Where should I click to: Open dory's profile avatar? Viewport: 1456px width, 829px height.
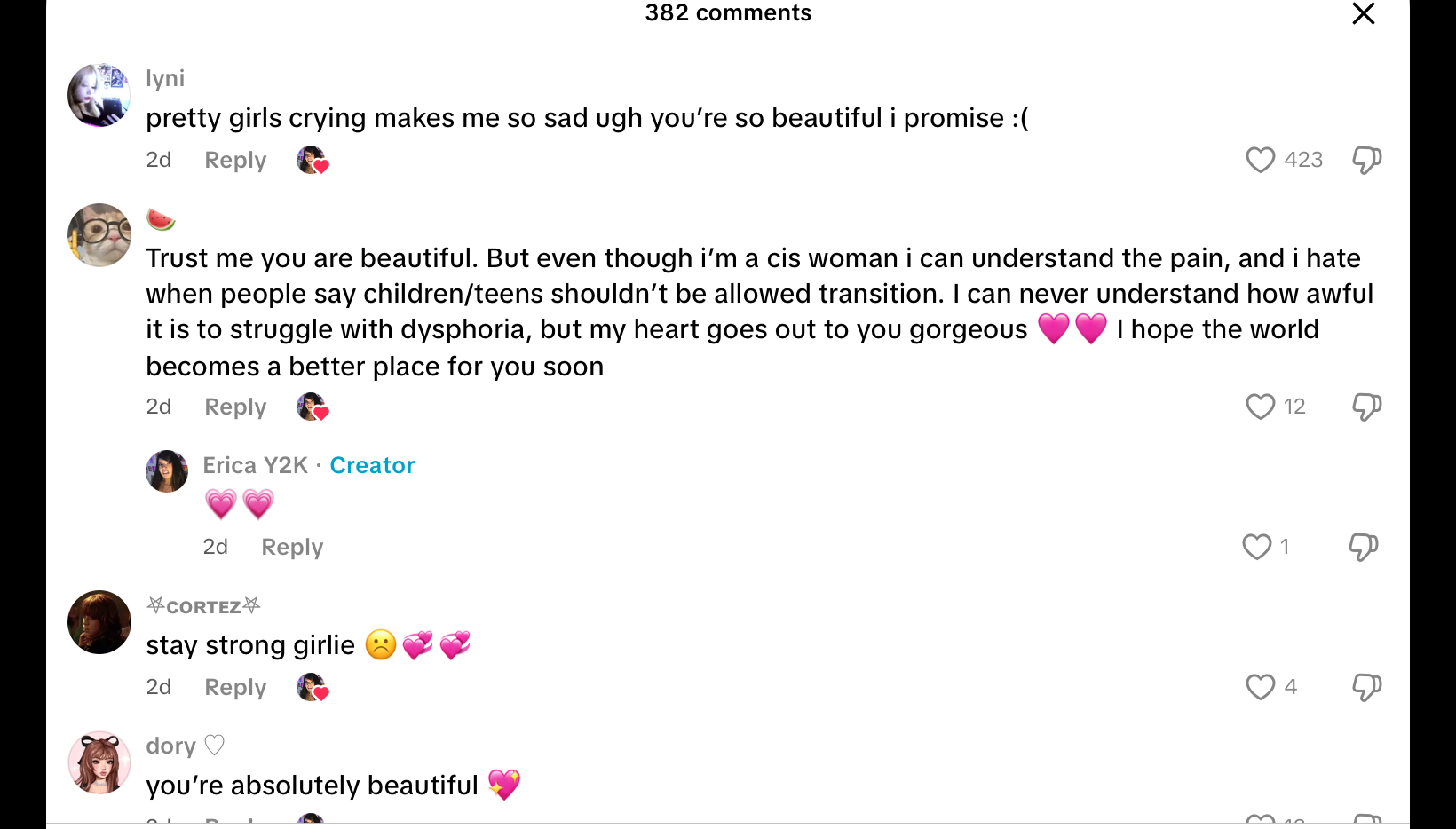pos(99,762)
